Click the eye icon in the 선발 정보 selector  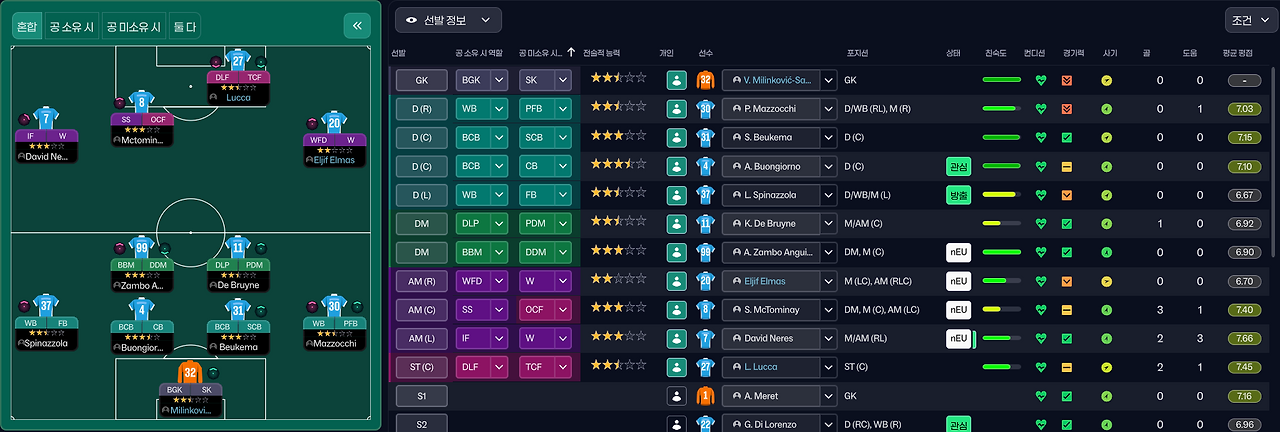coord(412,20)
